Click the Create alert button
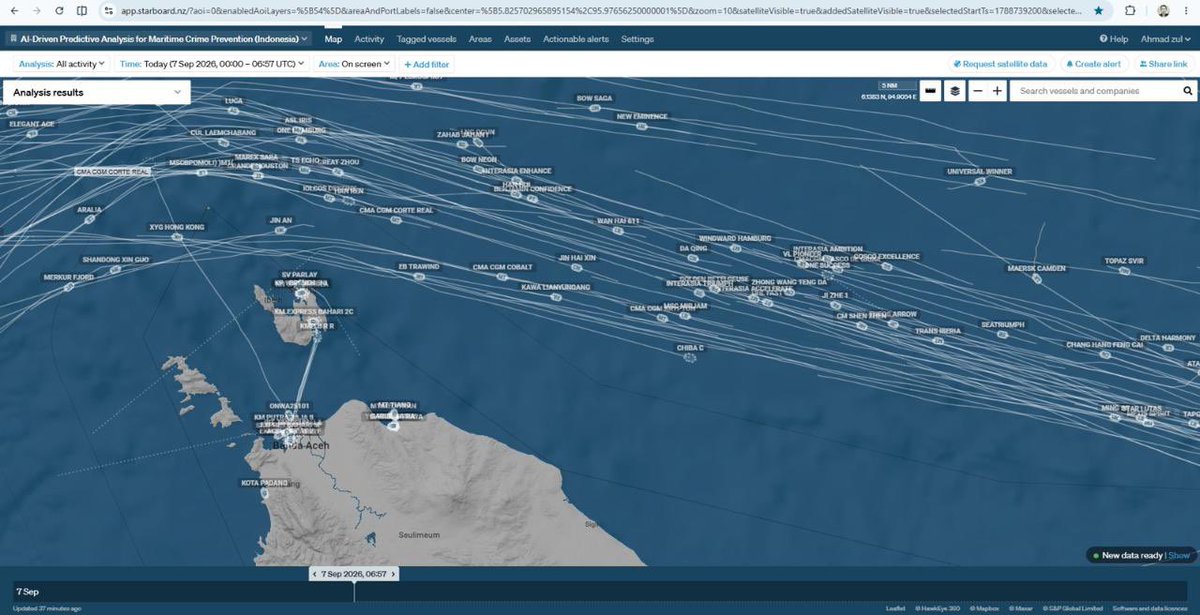Screen dimensions: 1200x615 (x=1094, y=64)
